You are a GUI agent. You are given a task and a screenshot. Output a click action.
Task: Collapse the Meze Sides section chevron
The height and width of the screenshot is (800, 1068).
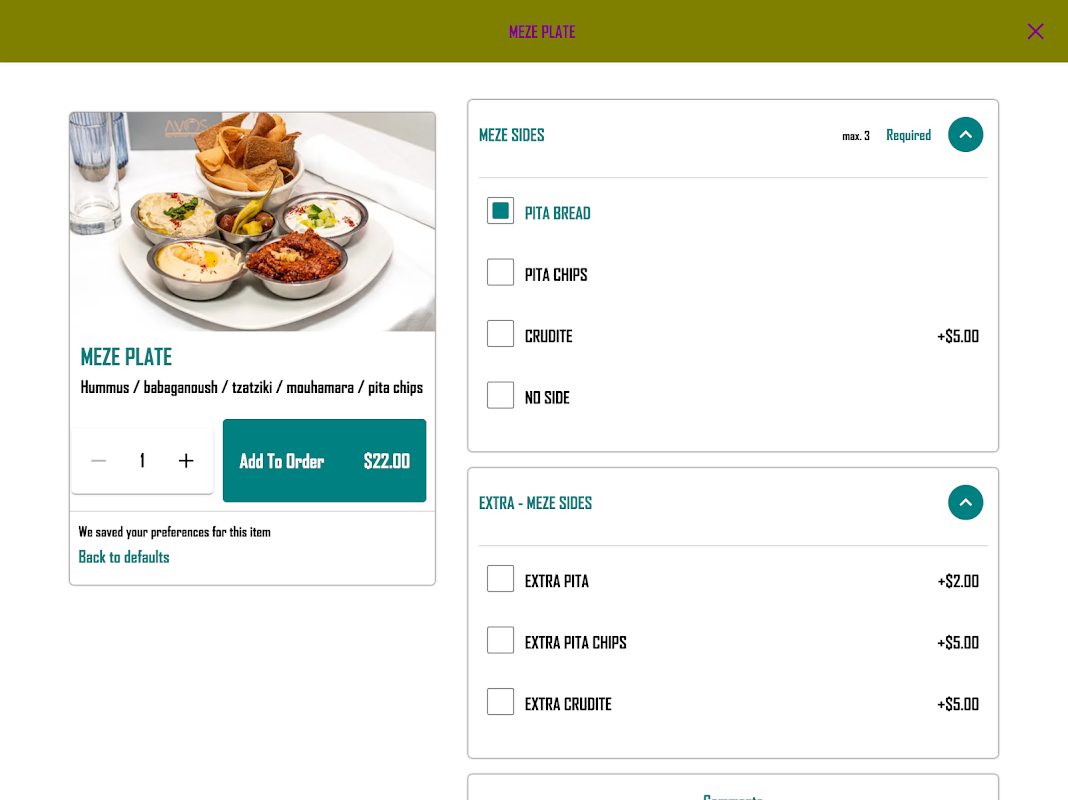pos(965,135)
